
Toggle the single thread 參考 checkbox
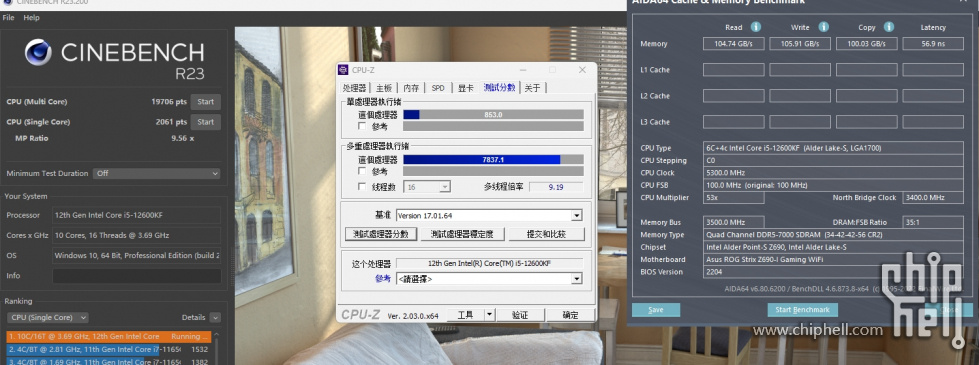pos(362,127)
